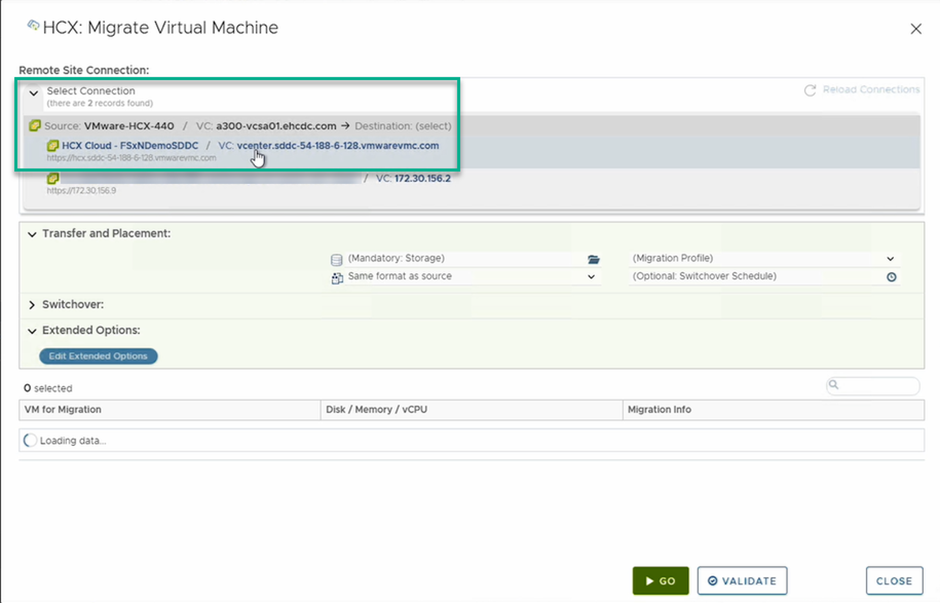This screenshot has width=940, height=603.
Task: Click the https://172.30.156.9 URL text
Action: [x=82, y=191]
